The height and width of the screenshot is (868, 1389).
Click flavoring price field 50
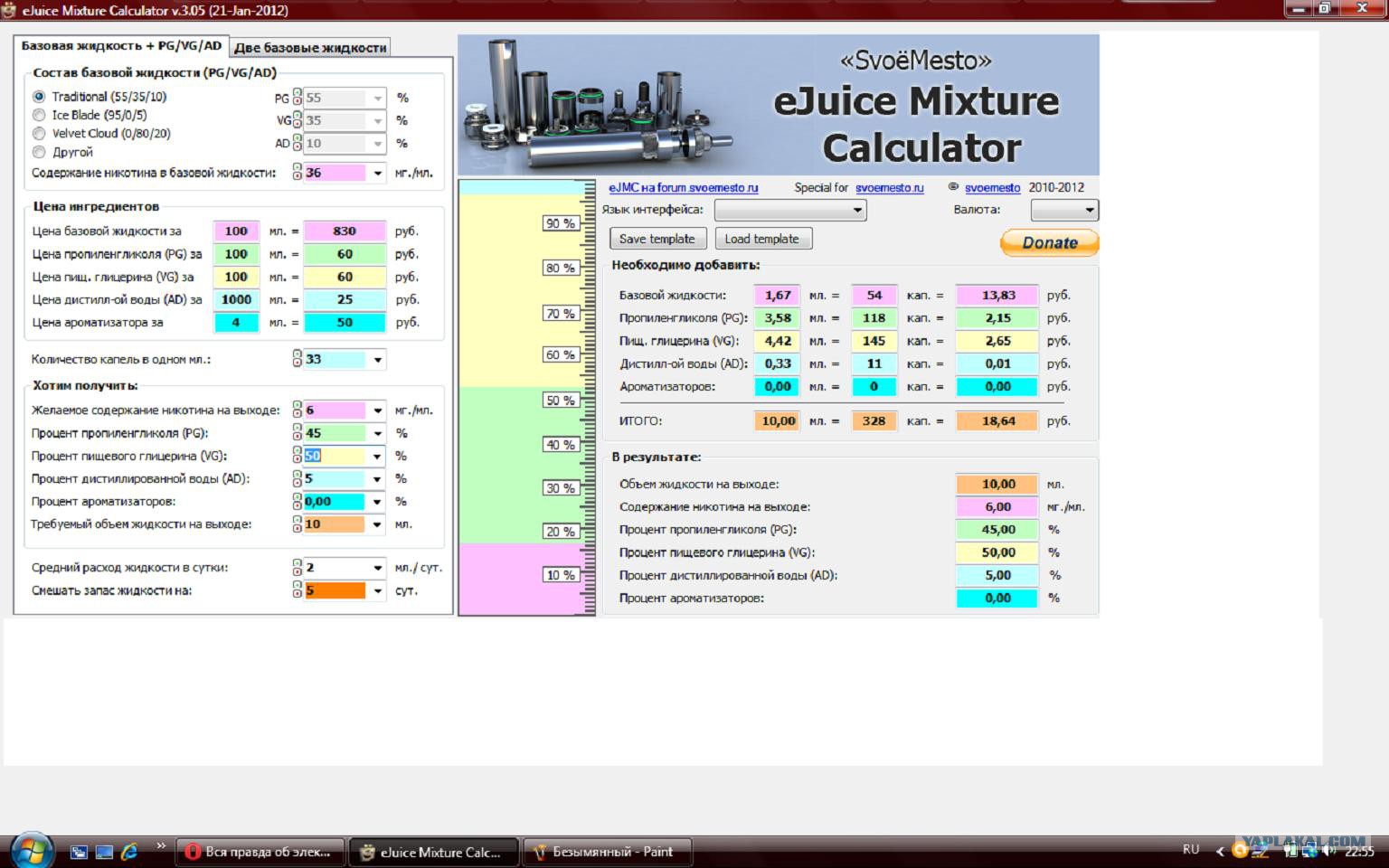(345, 322)
